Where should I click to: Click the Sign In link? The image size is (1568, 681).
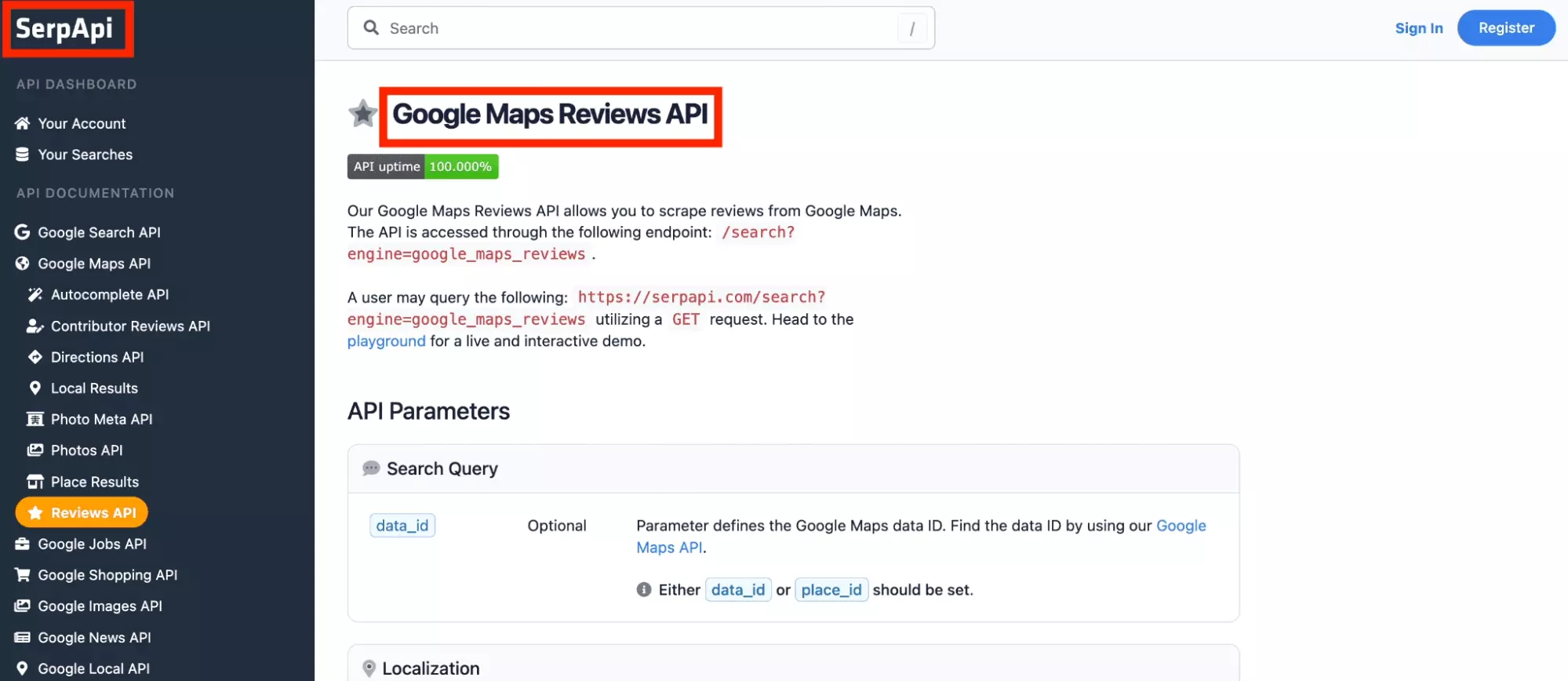point(1418,28)
